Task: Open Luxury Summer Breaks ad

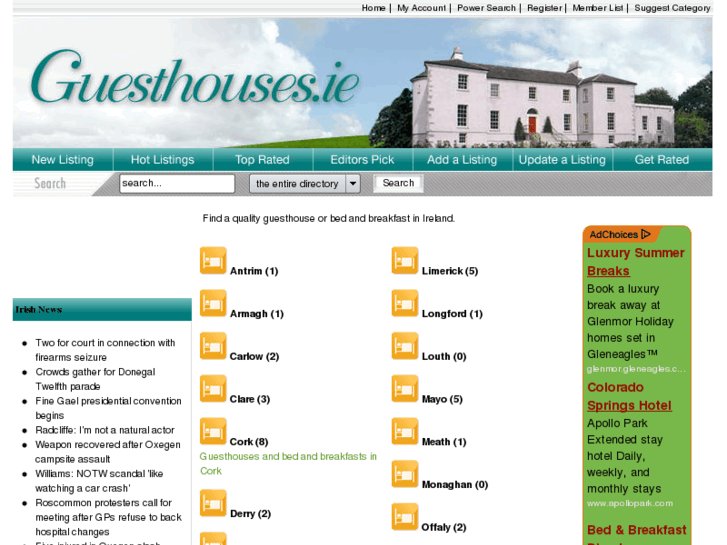Action: click(x=636, y=262)
